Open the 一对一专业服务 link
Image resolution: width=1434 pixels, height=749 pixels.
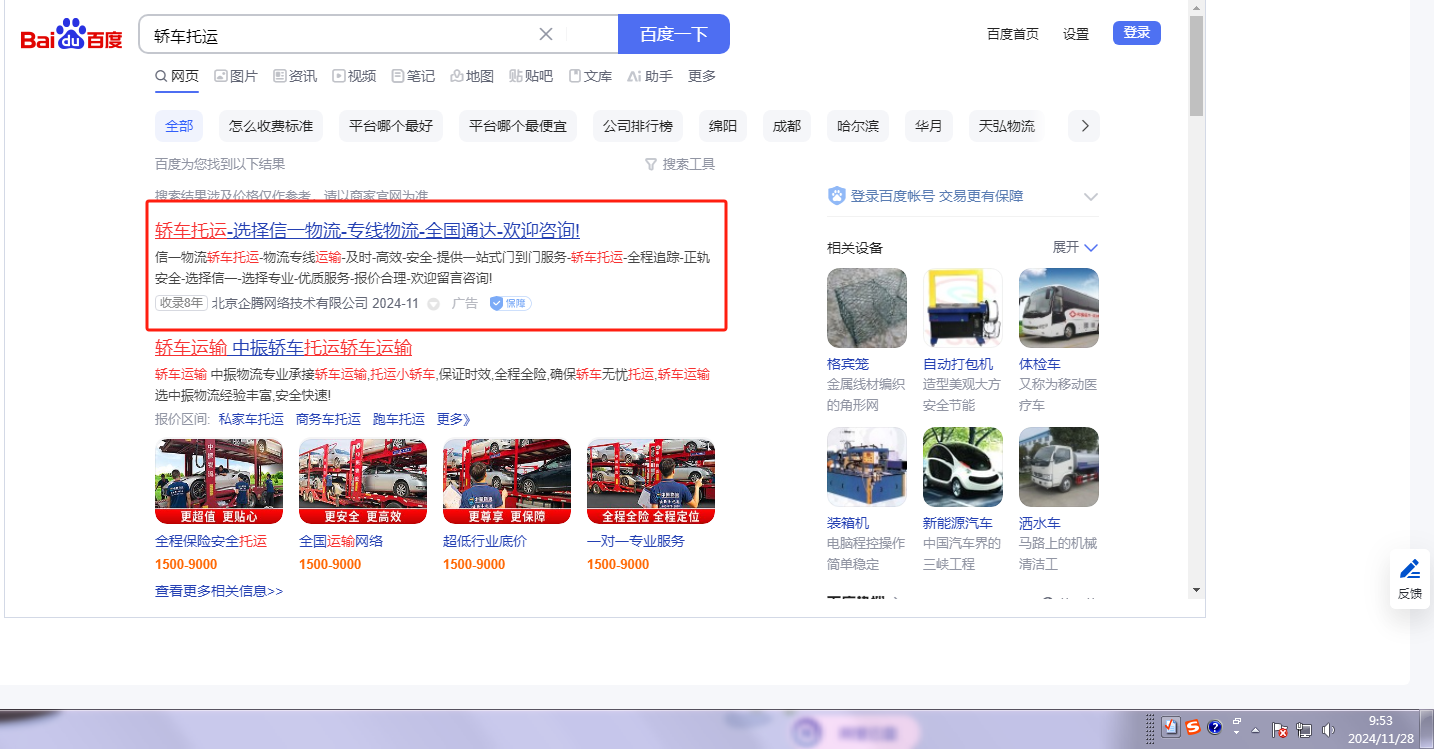click(636, 541)
